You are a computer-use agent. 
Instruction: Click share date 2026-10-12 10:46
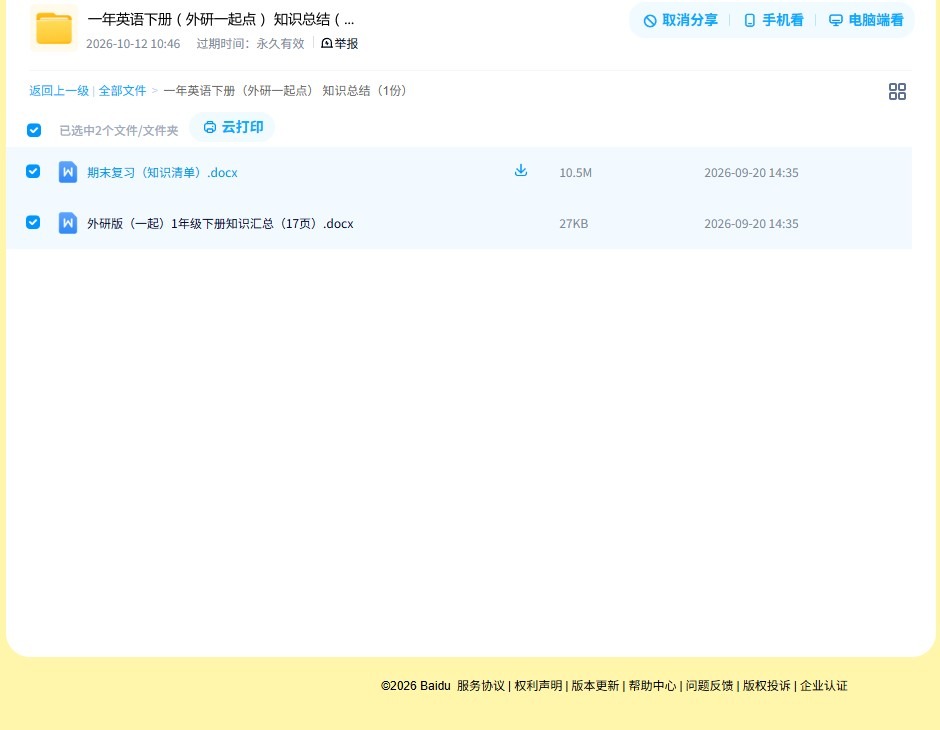pyautogui.click(x=133, y=44)
